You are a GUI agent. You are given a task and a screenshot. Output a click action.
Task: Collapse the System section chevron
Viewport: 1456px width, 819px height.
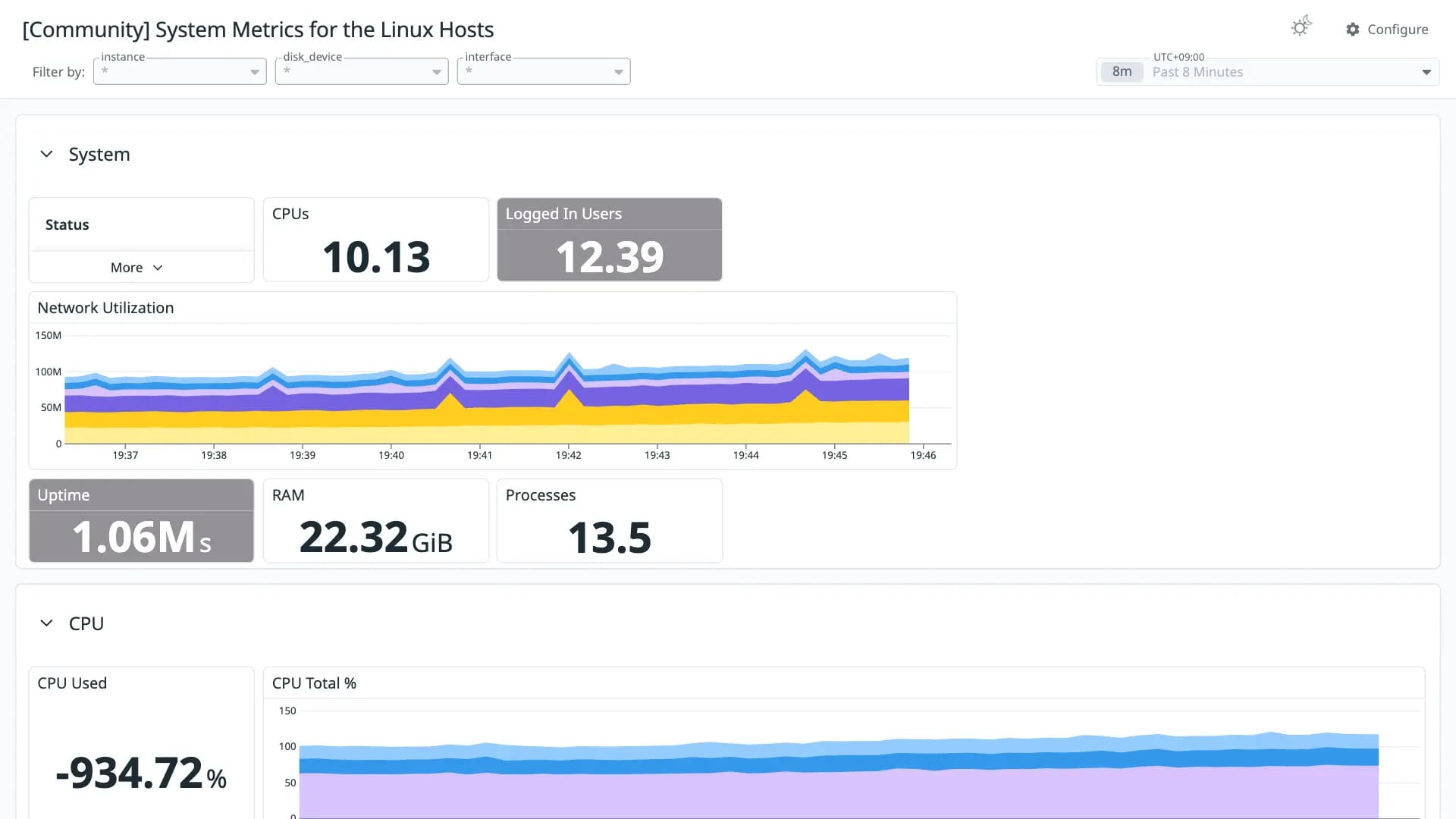click(x=46, y=154)
